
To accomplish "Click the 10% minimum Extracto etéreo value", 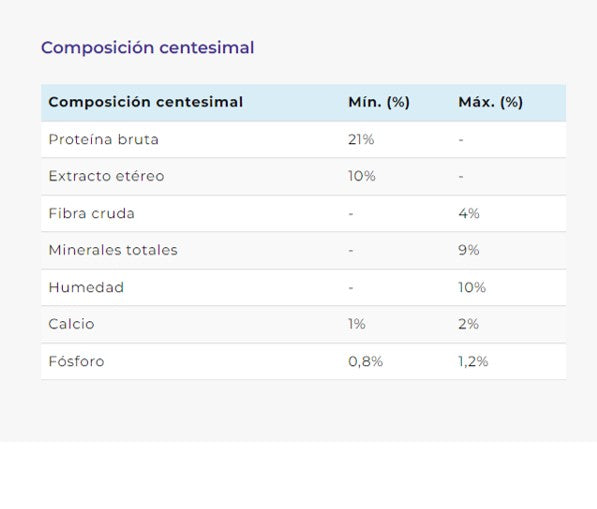I will click(x=362, y=176).
